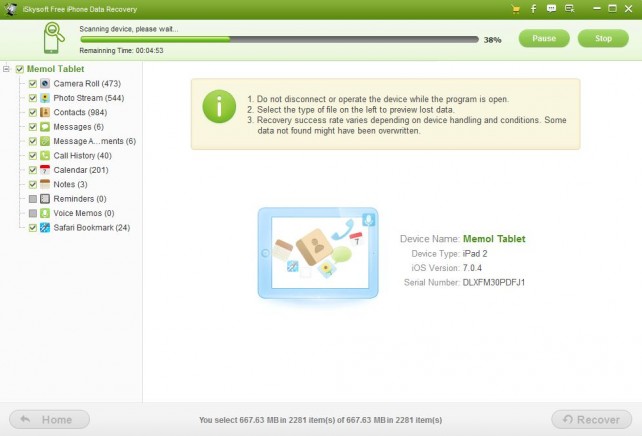Toggle the Message Attachments checkbox
Image resolution: width=642 pixels, height=436 pixels.
(33, 141)
